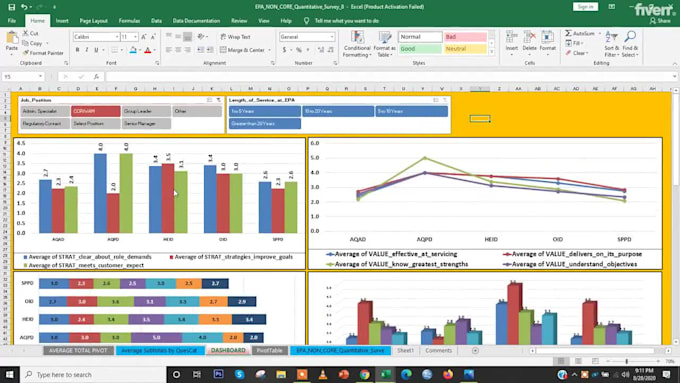
Task: Toggle Wrap Text on
Action: 235,37
